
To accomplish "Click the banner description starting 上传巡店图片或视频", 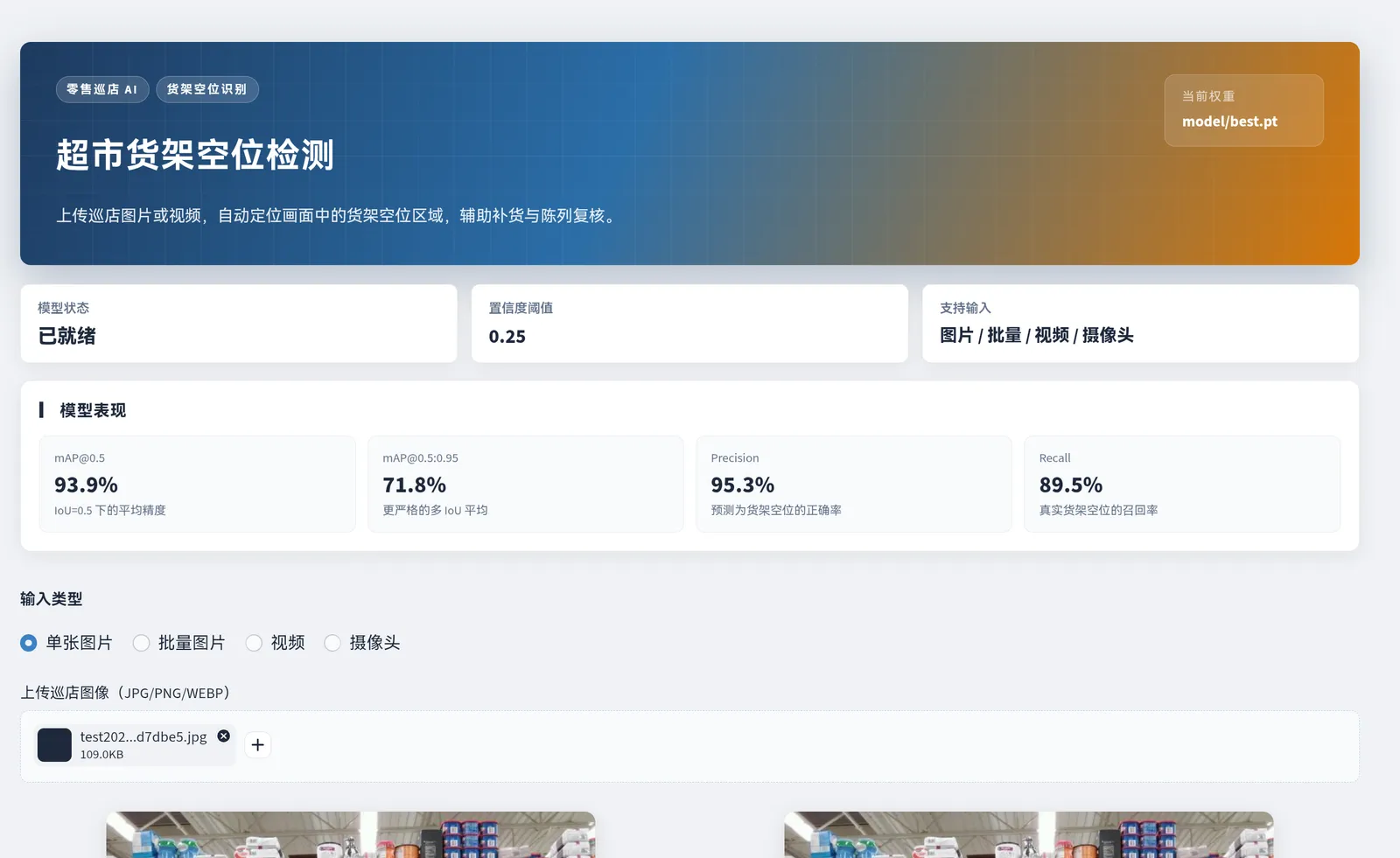I will (x=339, y=215).
